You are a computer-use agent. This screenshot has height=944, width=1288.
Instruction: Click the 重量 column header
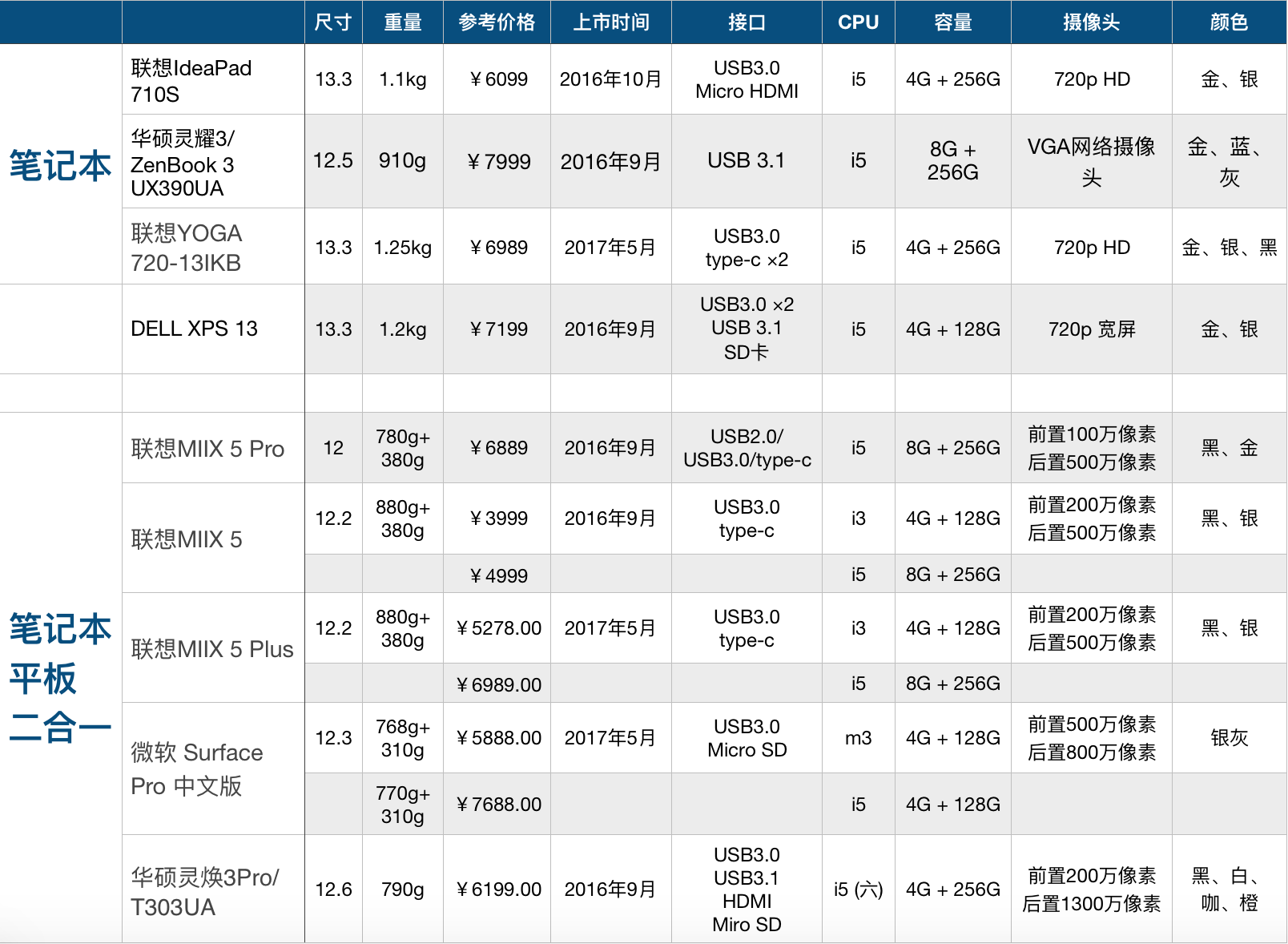403,22
